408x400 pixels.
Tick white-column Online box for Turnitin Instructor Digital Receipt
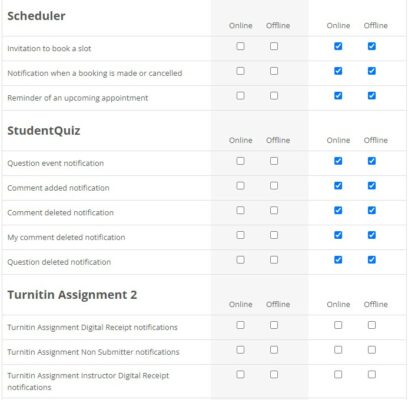pyautogui.click(x=338, y=374)
